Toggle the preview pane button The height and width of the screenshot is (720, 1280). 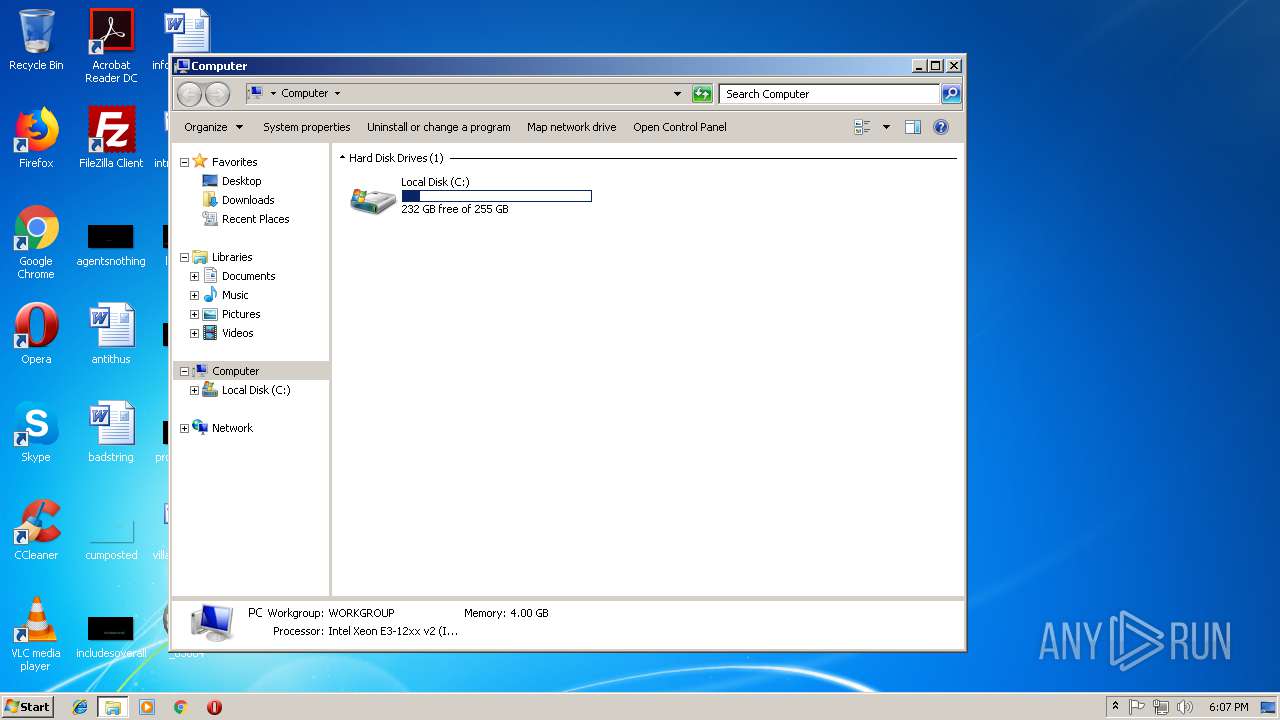pyautogui.click(x=912, y=127)
